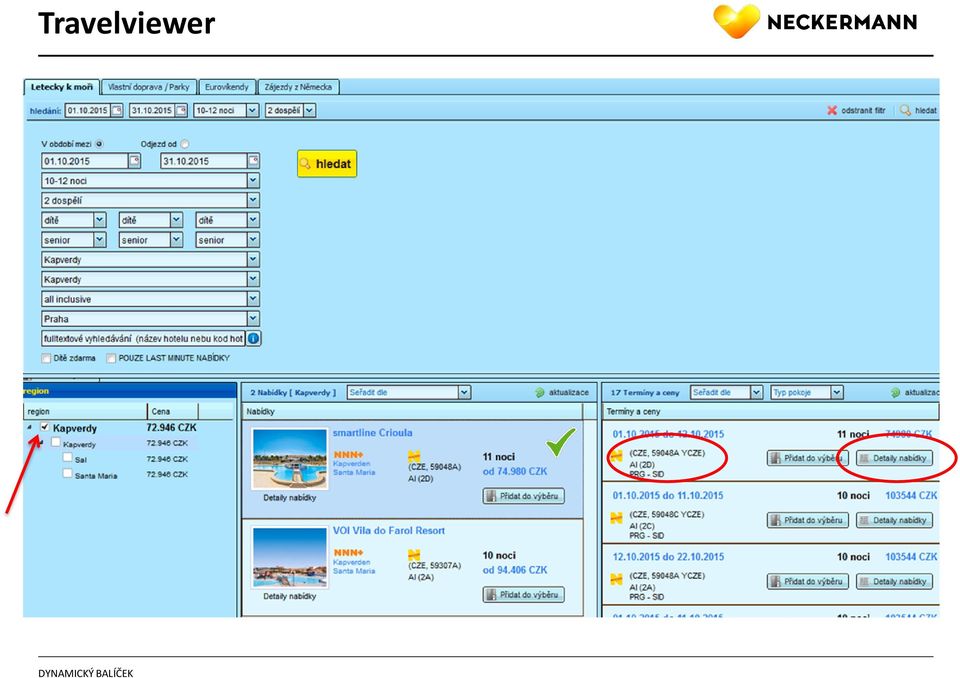Click the smartline Crioula hotel thumbnail

point(290,459)
